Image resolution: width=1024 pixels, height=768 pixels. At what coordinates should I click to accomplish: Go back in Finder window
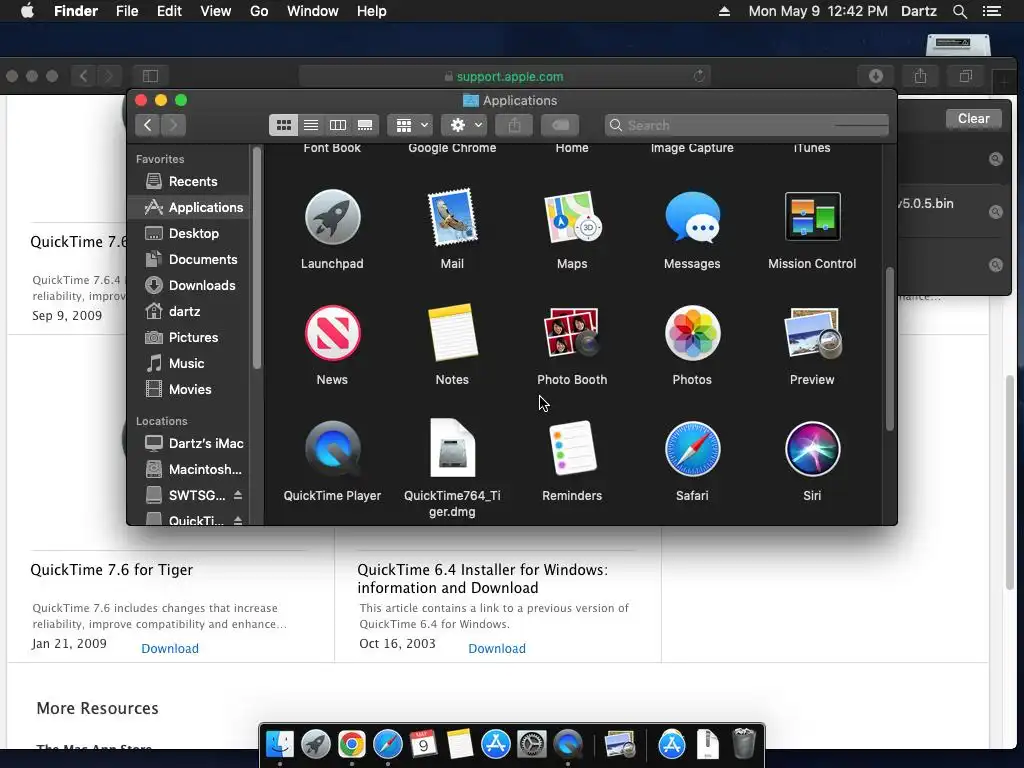tap(148, 125)
